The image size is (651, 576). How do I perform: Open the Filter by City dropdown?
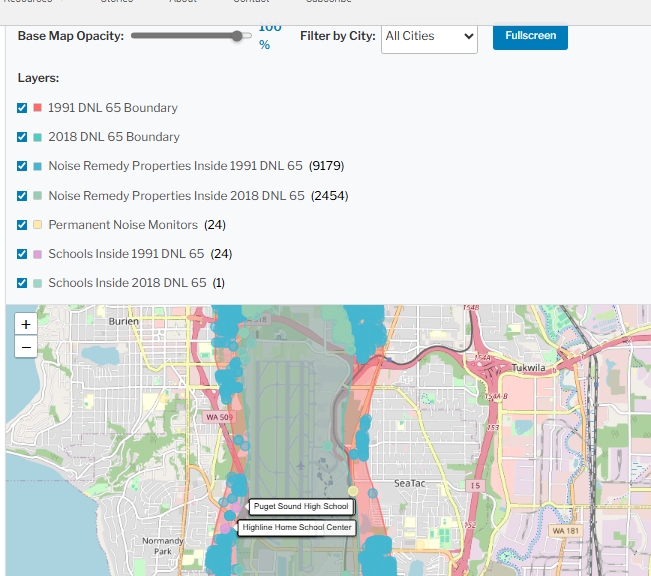pos(429,36)
